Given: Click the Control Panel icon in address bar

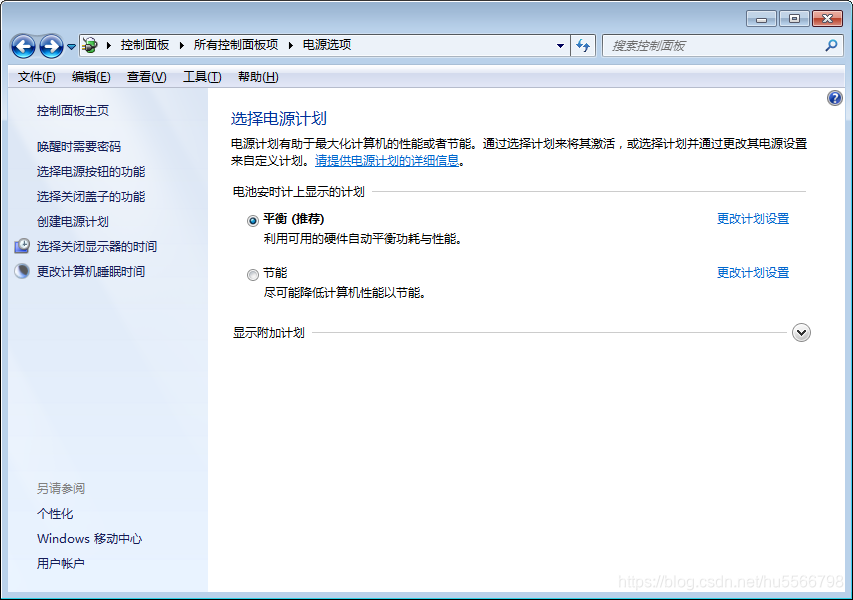Looking at the screenshot, I should click(90, 45).
